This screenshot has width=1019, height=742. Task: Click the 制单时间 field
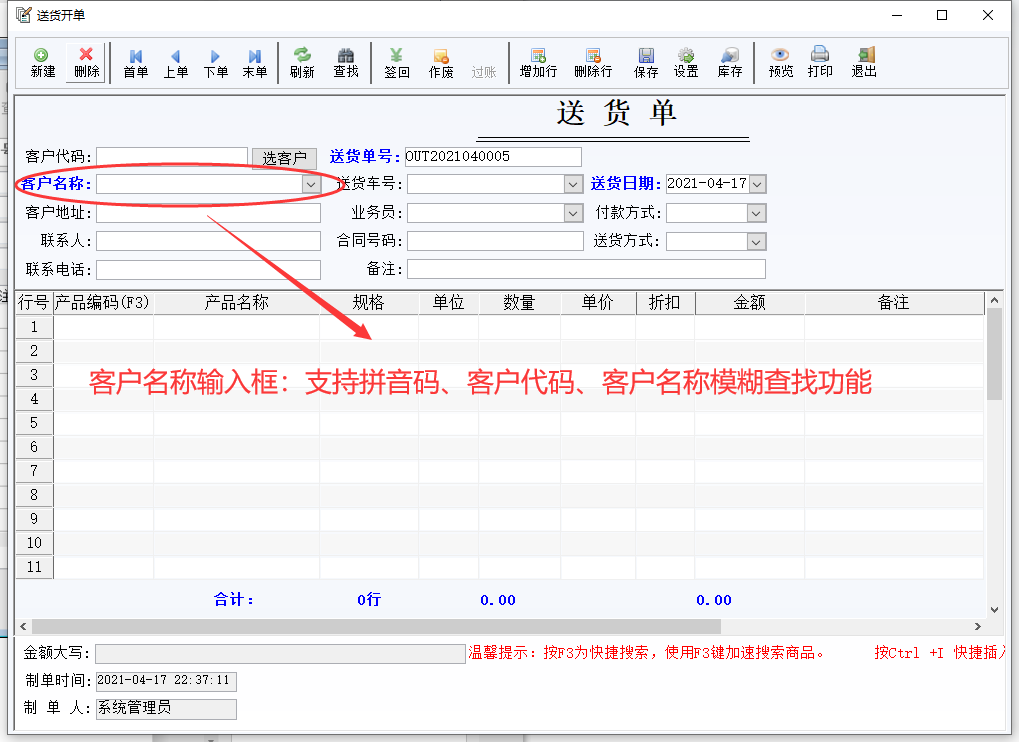166,682
